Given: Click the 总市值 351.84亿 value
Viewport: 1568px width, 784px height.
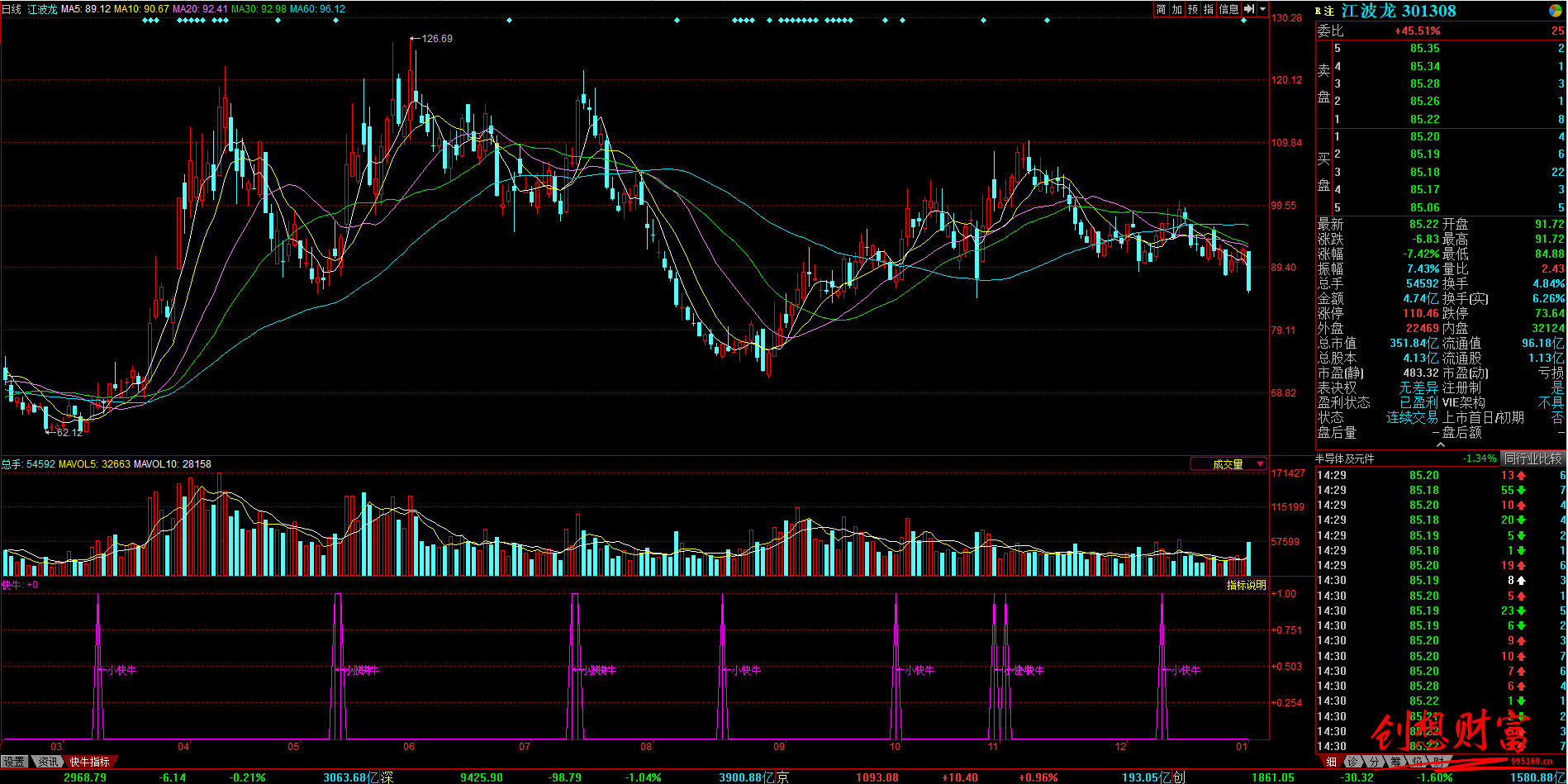Looking at the screenshot, I should (1414, 343).
